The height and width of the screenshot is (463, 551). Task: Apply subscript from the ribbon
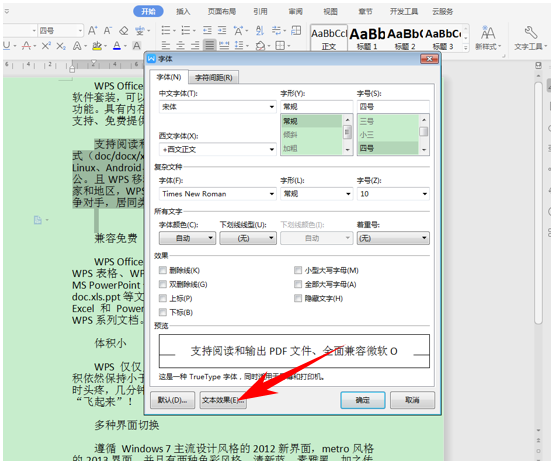(61, 46)
